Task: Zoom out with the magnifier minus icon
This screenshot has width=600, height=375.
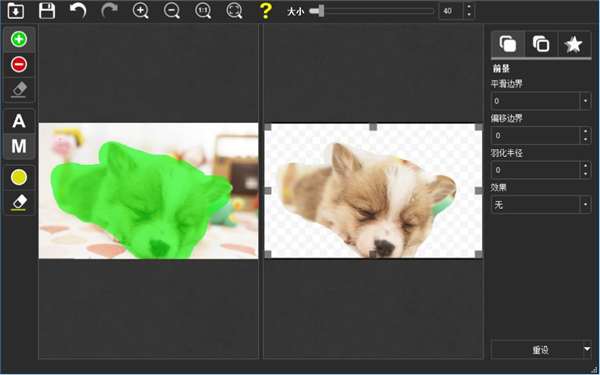Action: 172,11
